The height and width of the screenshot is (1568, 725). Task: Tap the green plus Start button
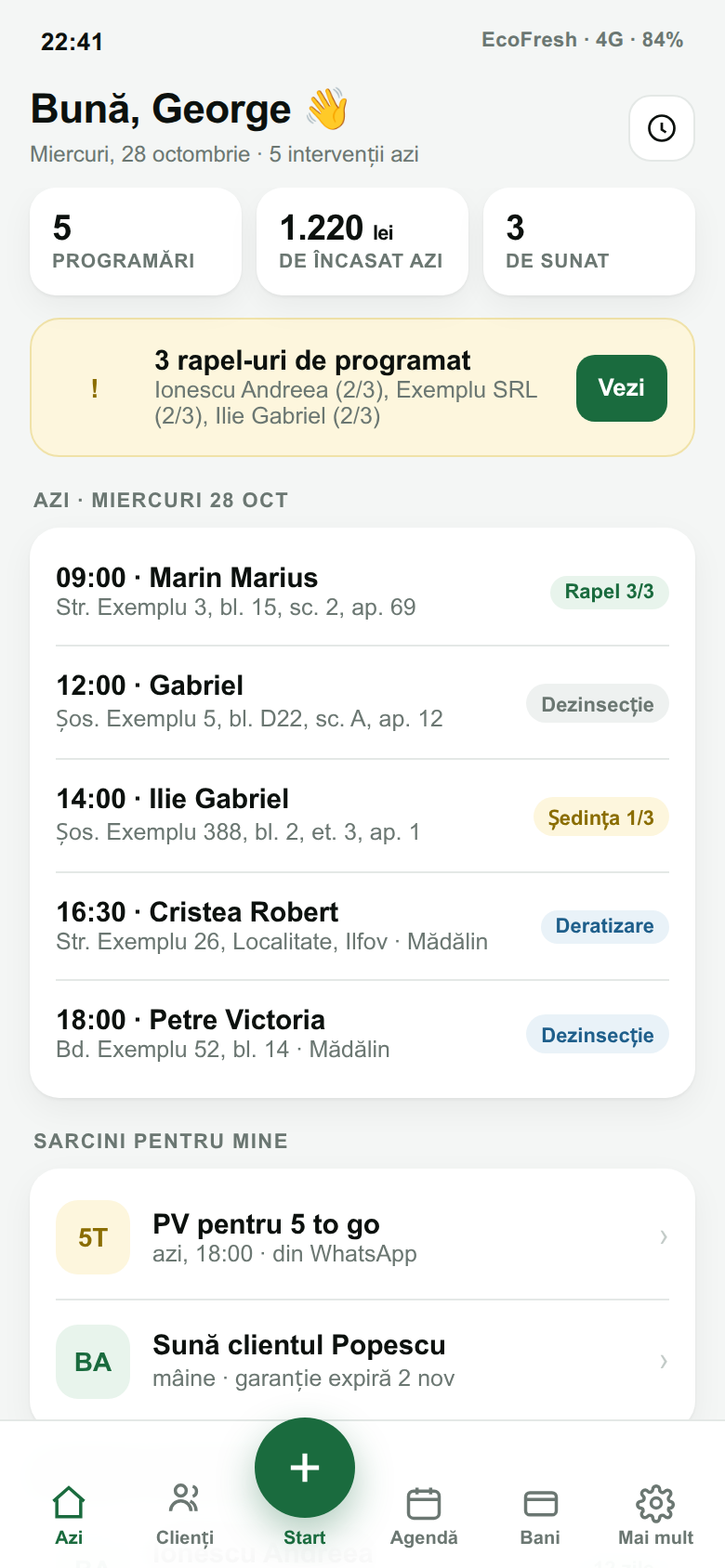(305, 1468)
